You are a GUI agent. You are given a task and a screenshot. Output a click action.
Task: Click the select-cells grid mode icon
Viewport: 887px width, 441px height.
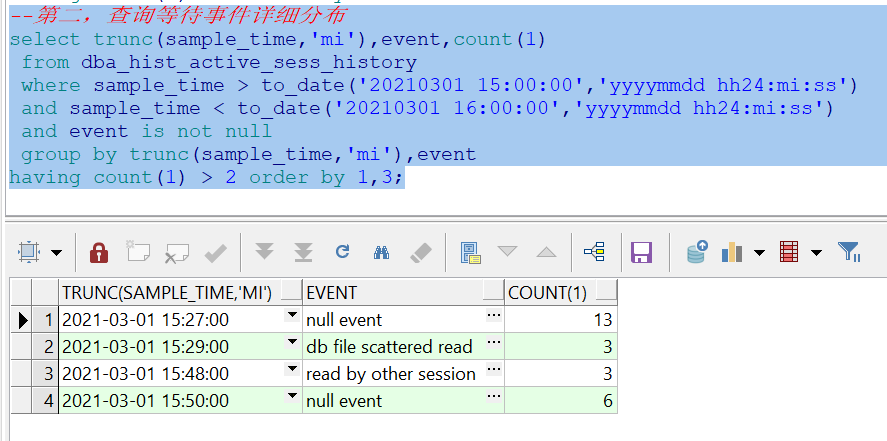[x=28, y=252]
